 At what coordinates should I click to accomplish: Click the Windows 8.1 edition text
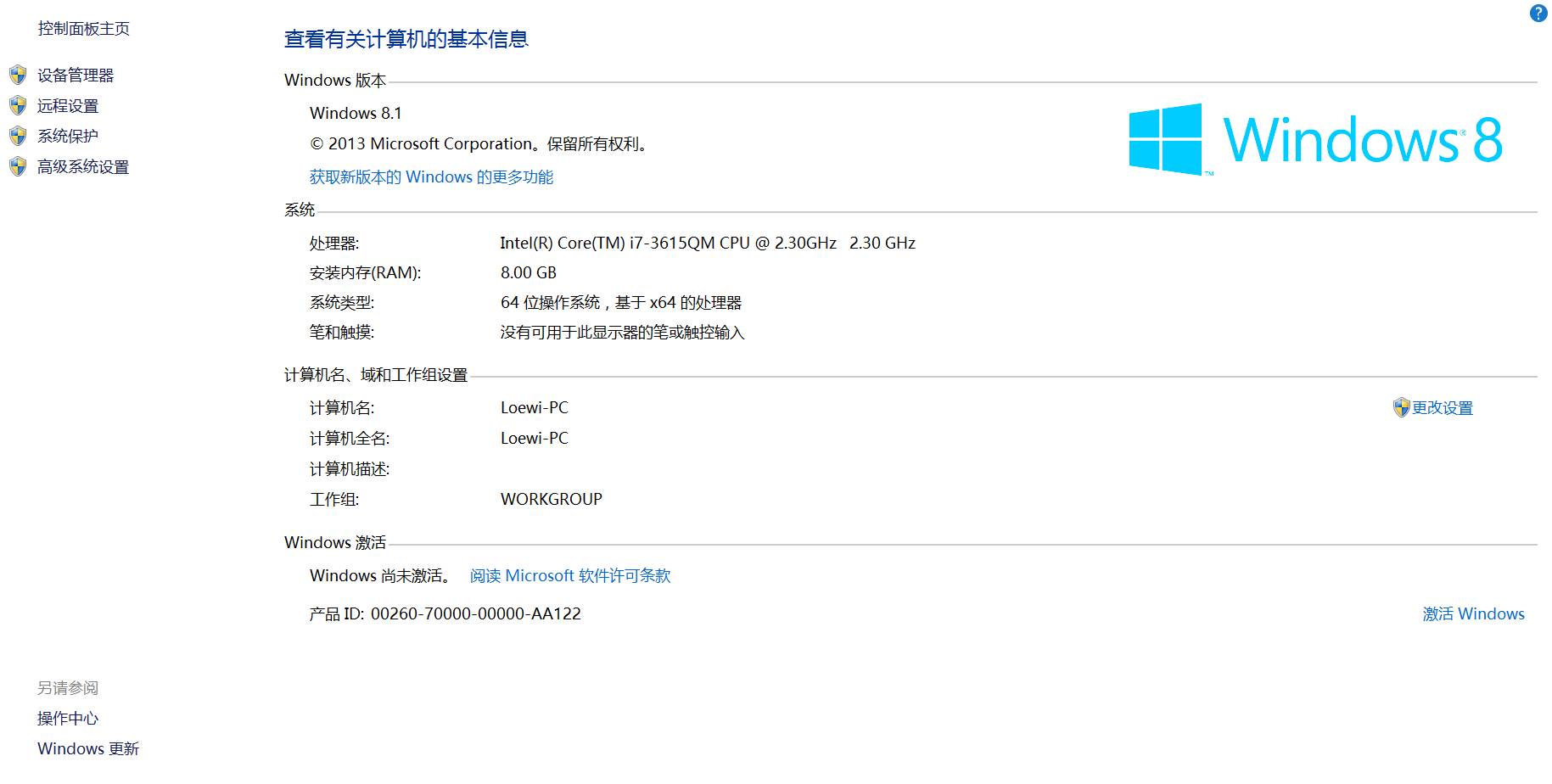[x=356, y=113]
